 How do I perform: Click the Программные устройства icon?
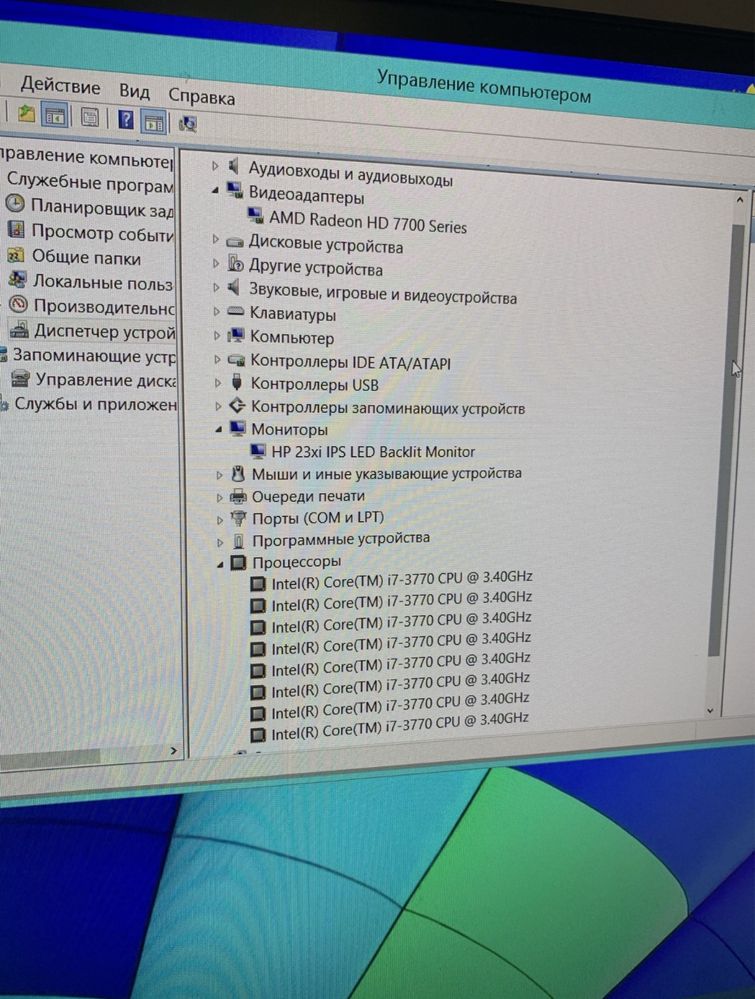click(x=239, y=541)
